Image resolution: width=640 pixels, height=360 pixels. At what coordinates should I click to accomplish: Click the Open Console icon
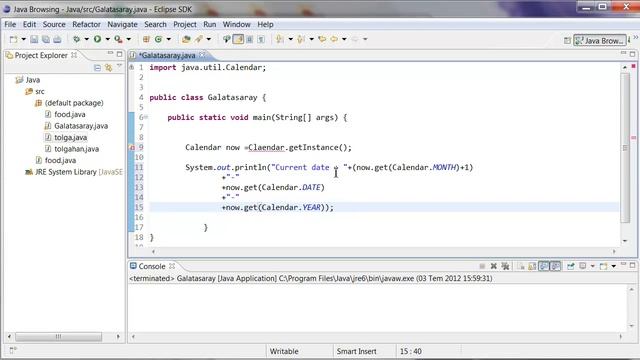click(x=603, y=266)
